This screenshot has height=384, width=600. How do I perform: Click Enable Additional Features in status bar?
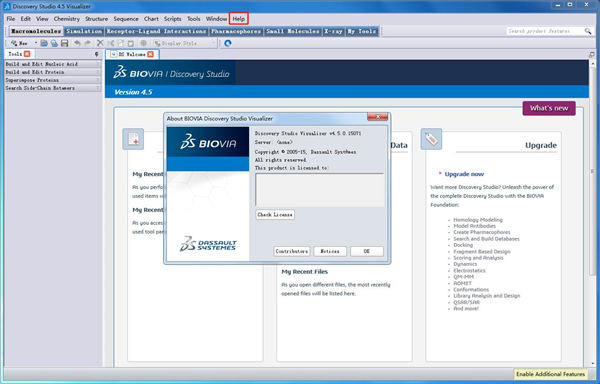(550, 374)
